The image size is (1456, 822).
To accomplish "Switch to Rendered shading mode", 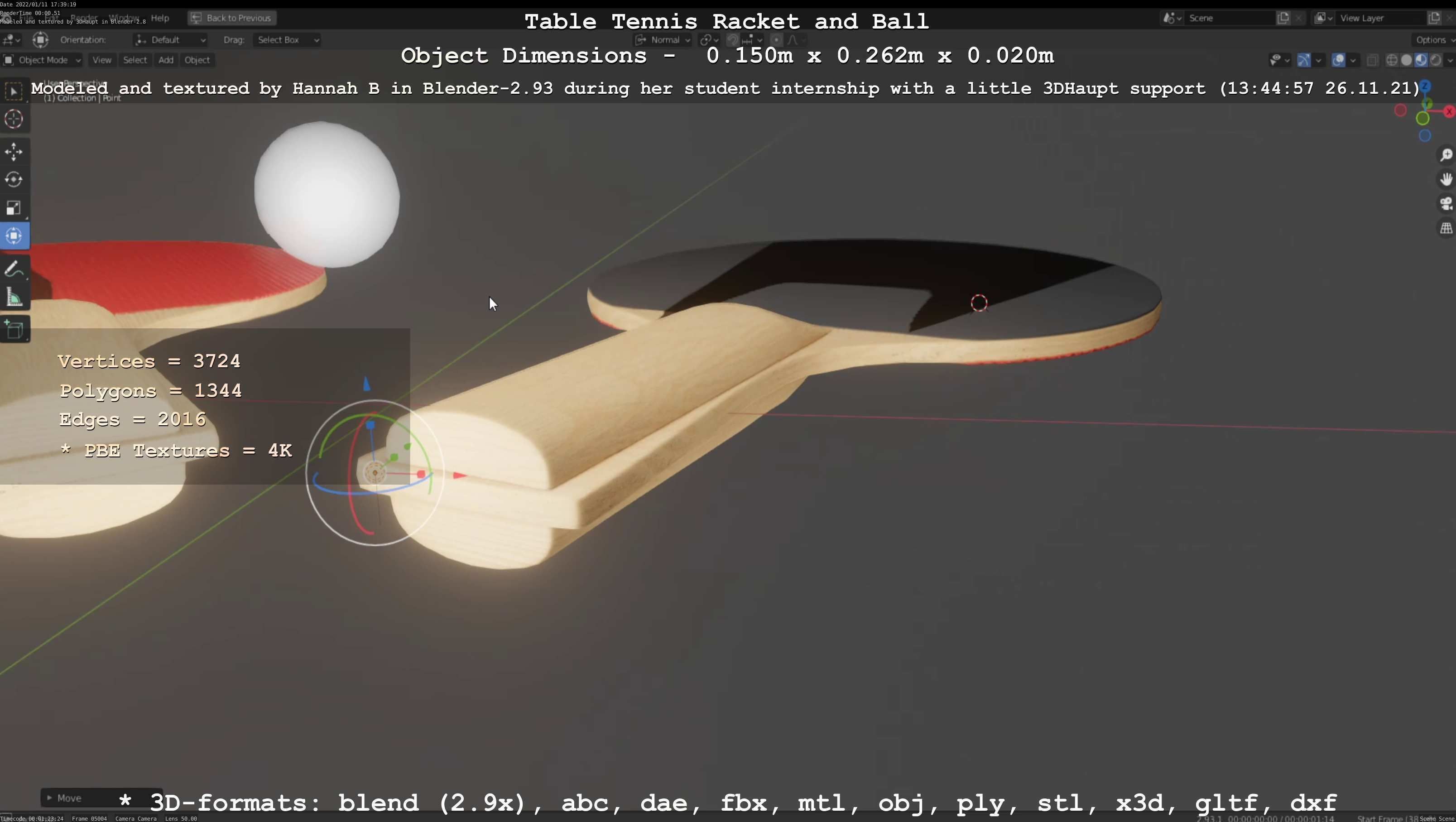I will 1436,60.
